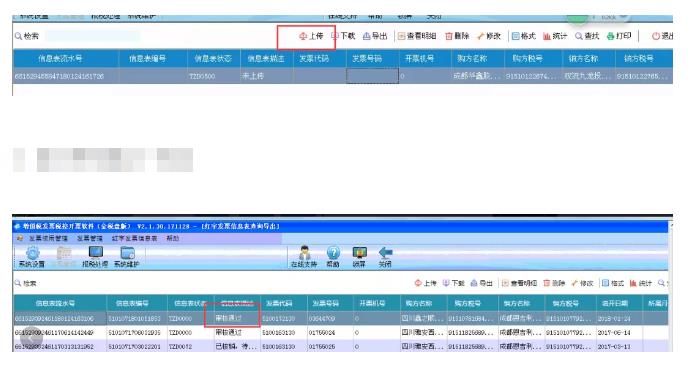Open 查看明细 details in the lower window toolbar

519,283
